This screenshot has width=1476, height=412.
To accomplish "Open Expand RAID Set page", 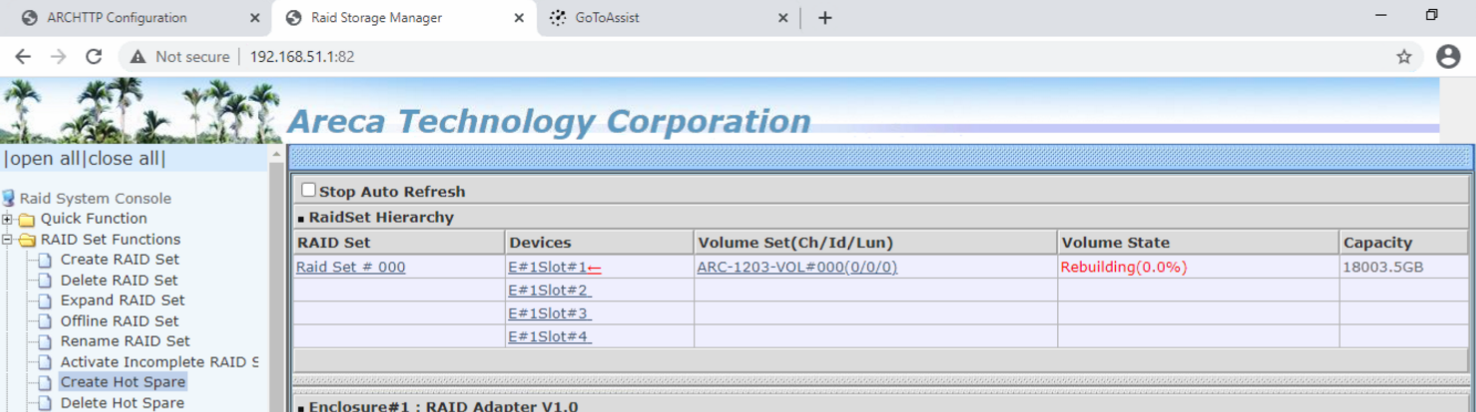I will [122, 300].
